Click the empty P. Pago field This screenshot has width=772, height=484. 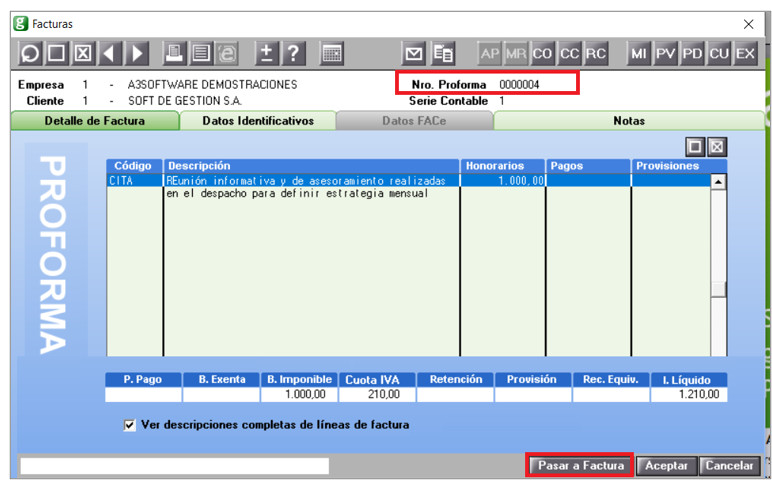click(143, 394)
